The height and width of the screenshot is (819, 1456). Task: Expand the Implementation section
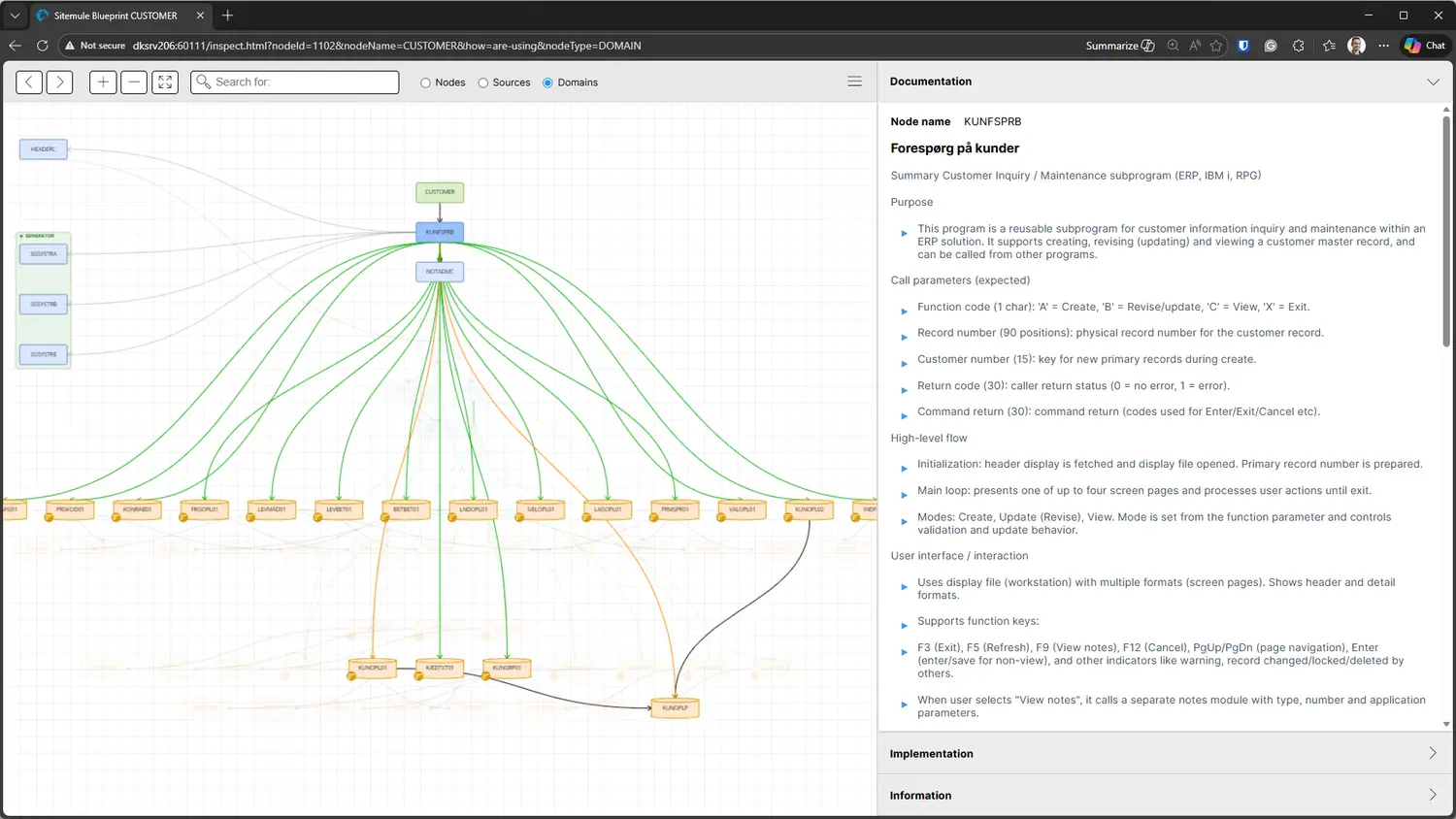[x=1165, y=753]
